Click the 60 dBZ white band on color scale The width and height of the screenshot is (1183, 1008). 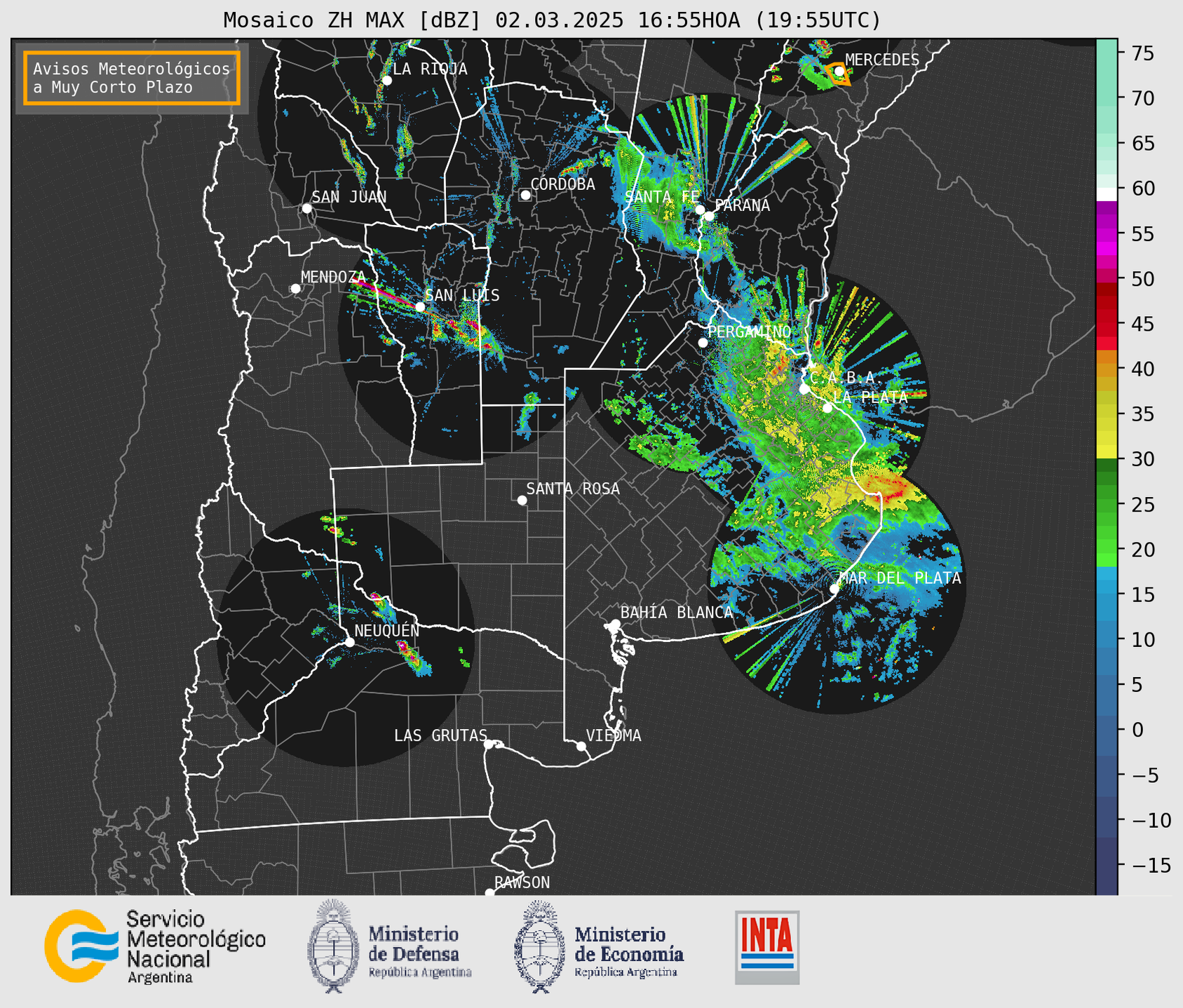1107,193
